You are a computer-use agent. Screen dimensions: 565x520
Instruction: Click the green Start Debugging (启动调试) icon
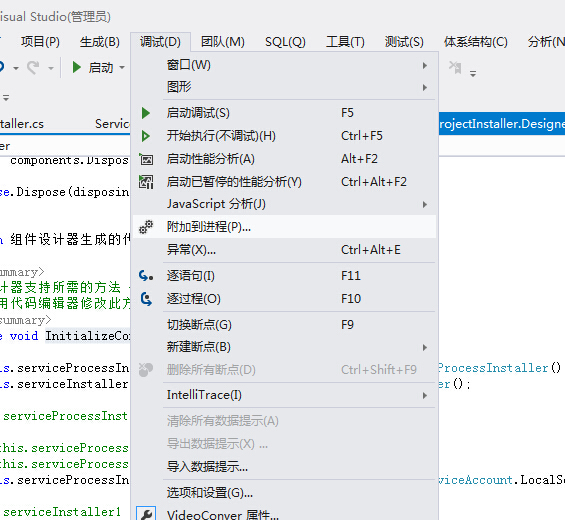(146, 113)
